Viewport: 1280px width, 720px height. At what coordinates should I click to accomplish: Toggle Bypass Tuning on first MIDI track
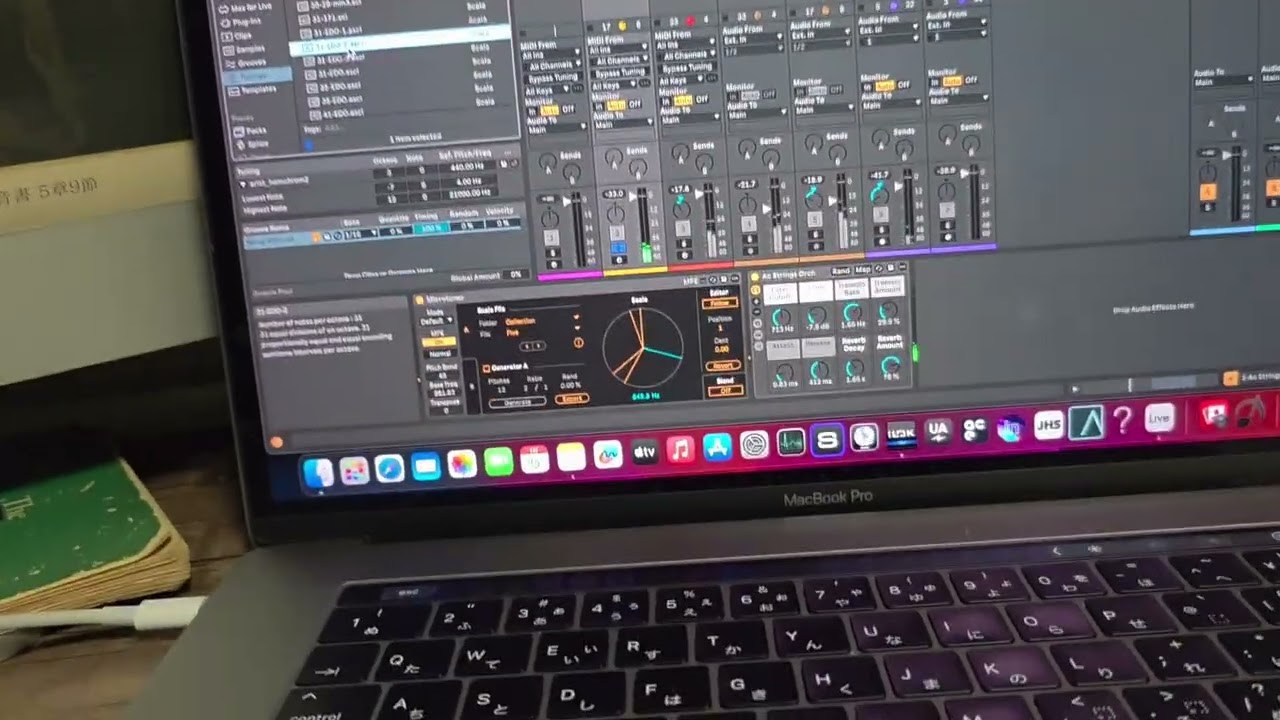(x=555, y=77)
